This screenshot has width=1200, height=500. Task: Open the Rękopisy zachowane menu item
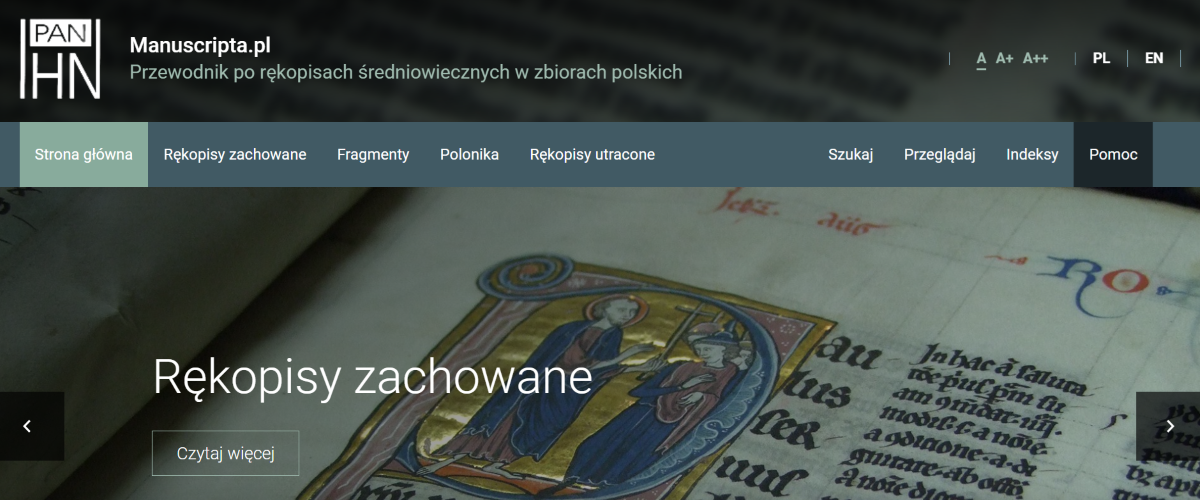click(x=235, y=154)
